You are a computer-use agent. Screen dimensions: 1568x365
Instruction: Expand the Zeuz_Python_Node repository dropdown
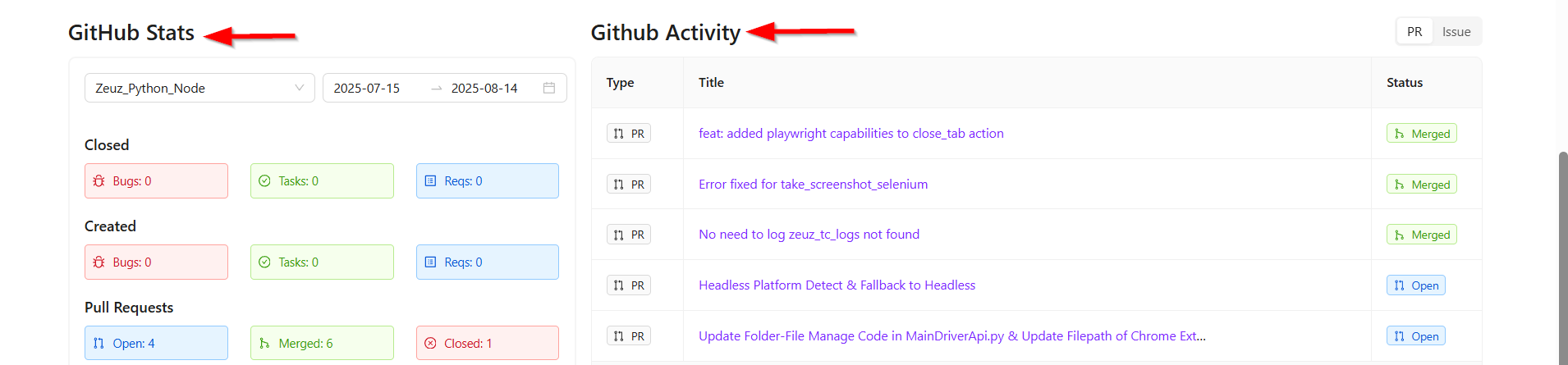(199, 88)
